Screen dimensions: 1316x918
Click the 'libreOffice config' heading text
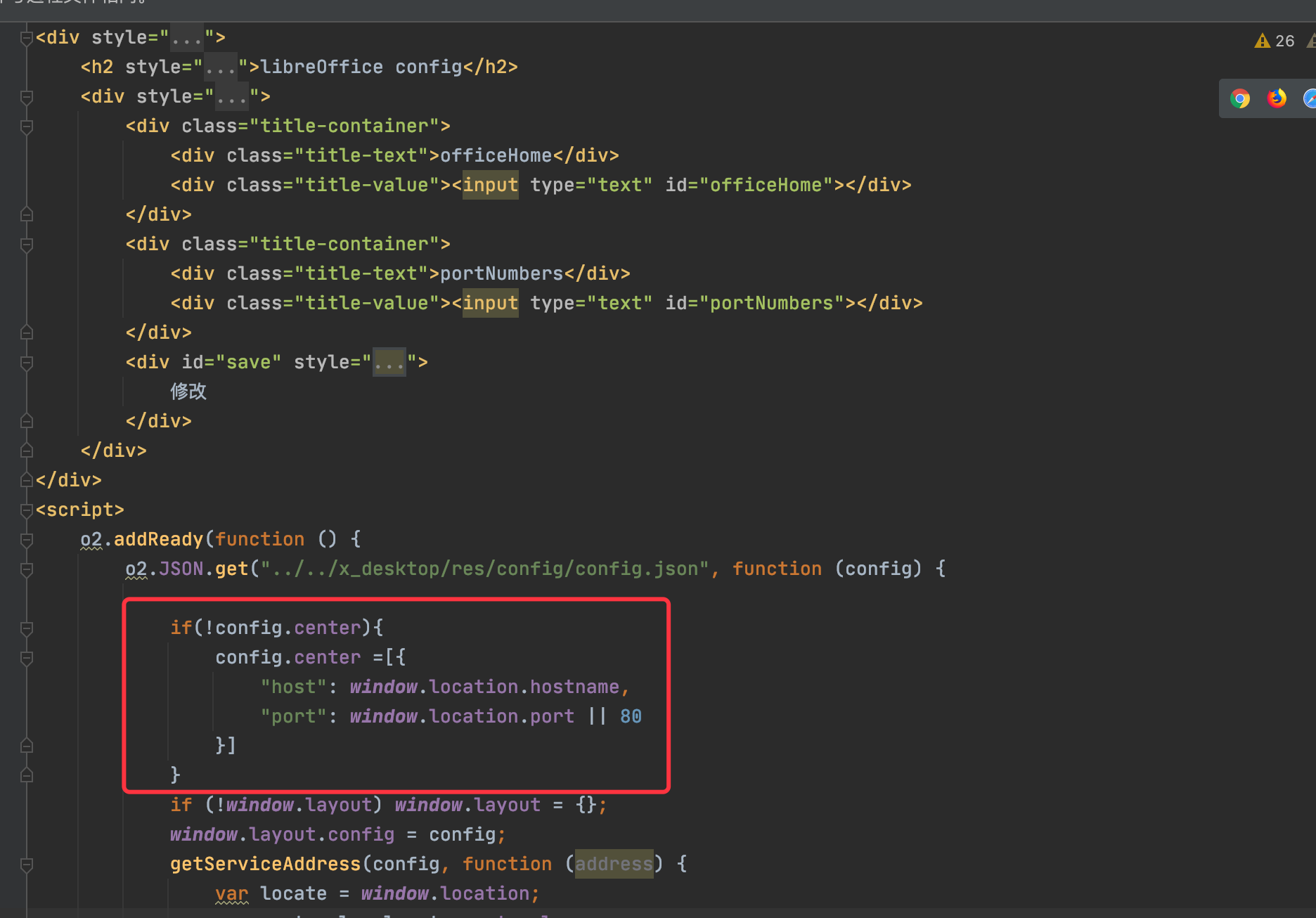[x=361, y=67]
